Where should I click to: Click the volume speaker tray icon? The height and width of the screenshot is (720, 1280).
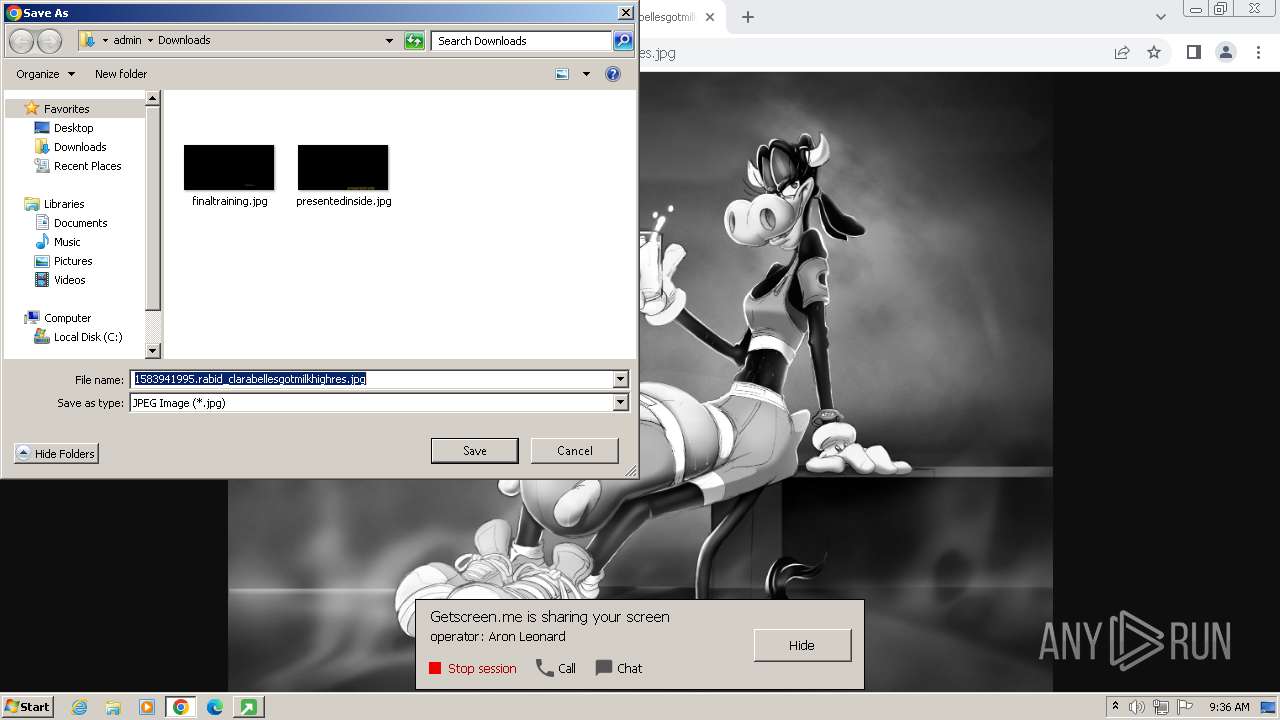pos(1137,707)
